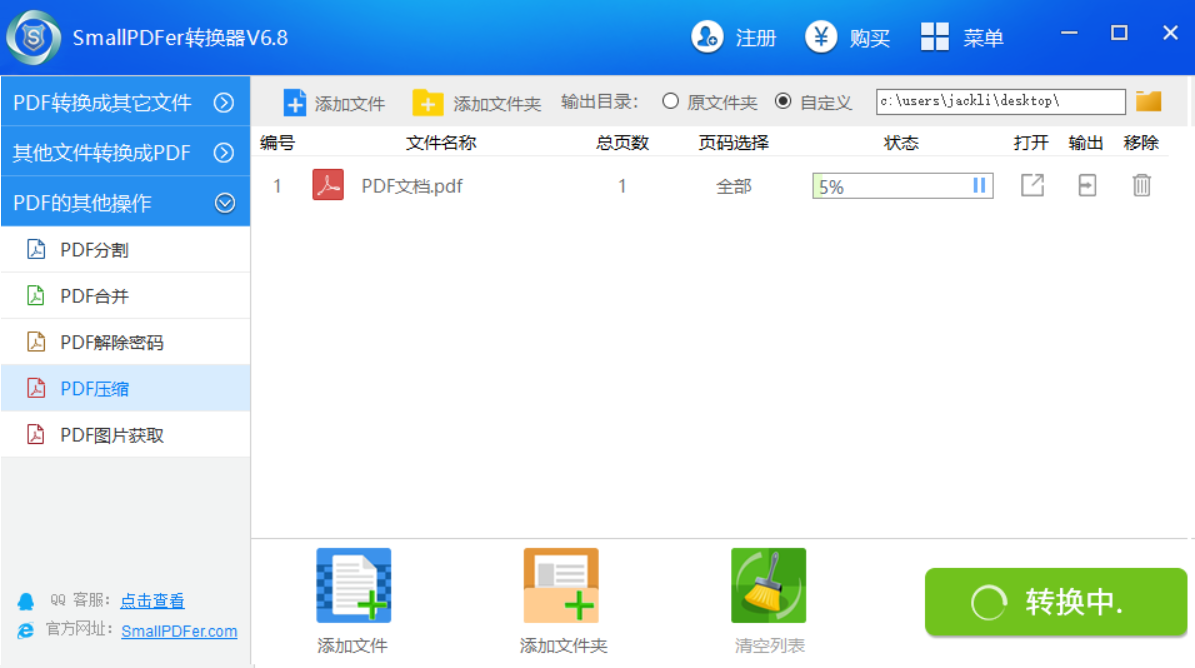
Task: Click the output icon for PDF文档.pdf
Action: coord(1087,186)
